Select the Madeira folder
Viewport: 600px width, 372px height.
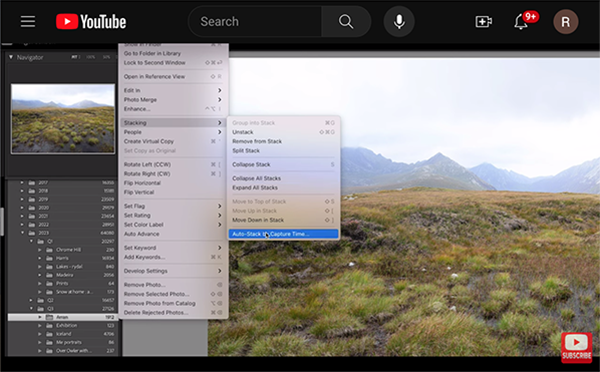click(x=62, y=275)
